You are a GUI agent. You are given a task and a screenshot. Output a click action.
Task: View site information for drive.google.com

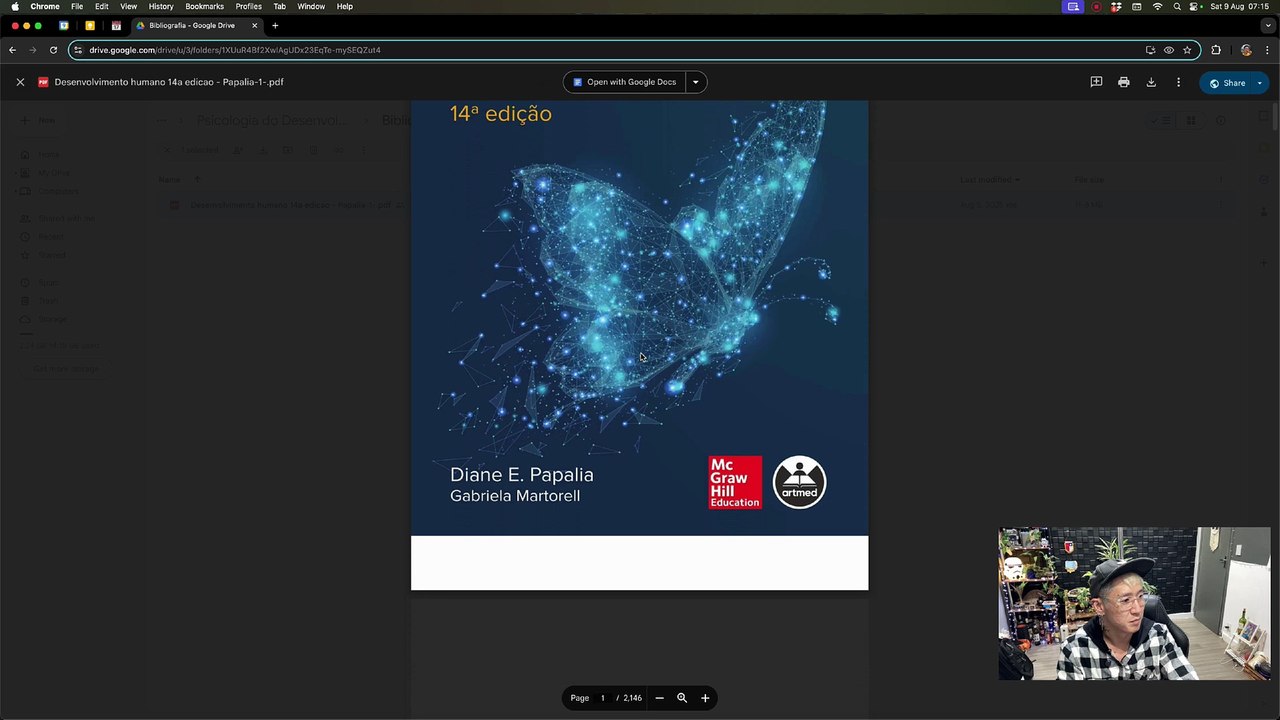(78, 50)
